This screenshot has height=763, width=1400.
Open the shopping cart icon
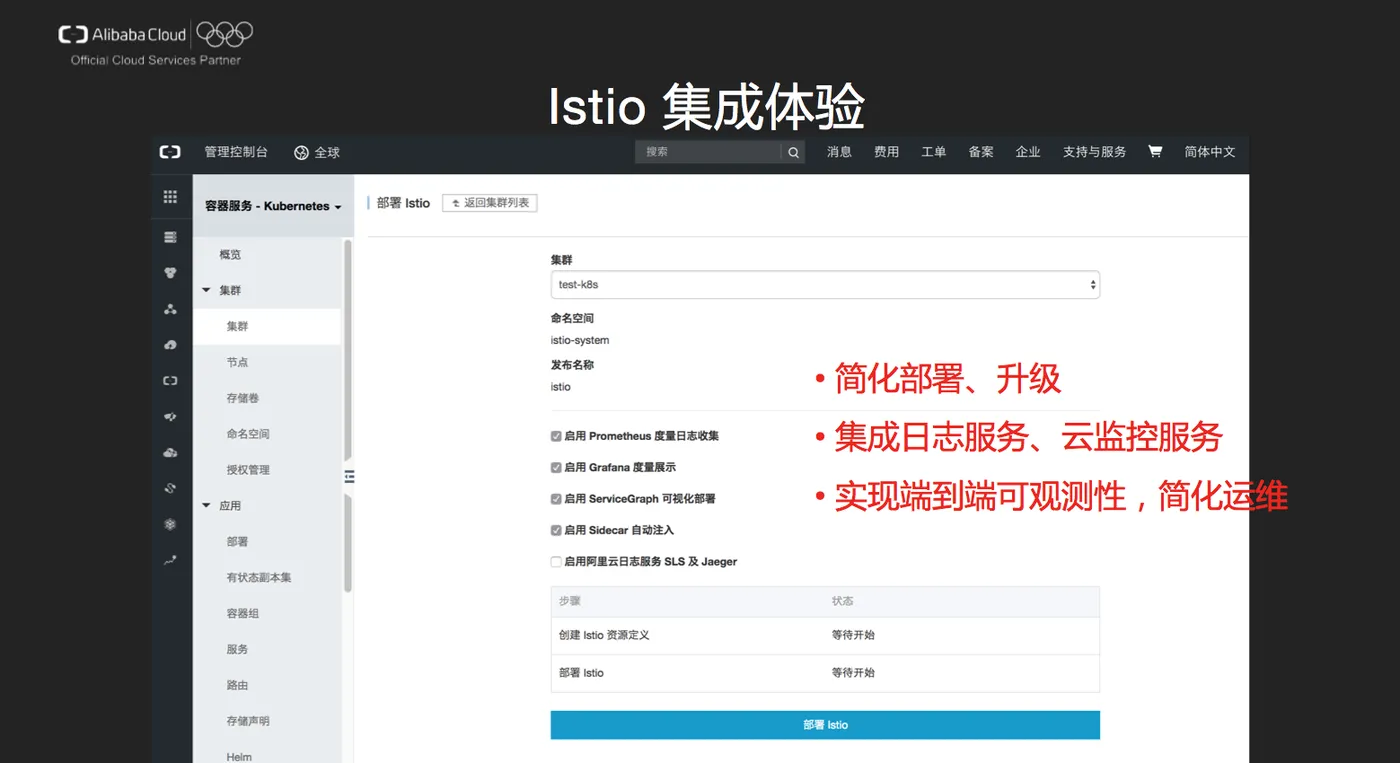tap(1155, 152)
